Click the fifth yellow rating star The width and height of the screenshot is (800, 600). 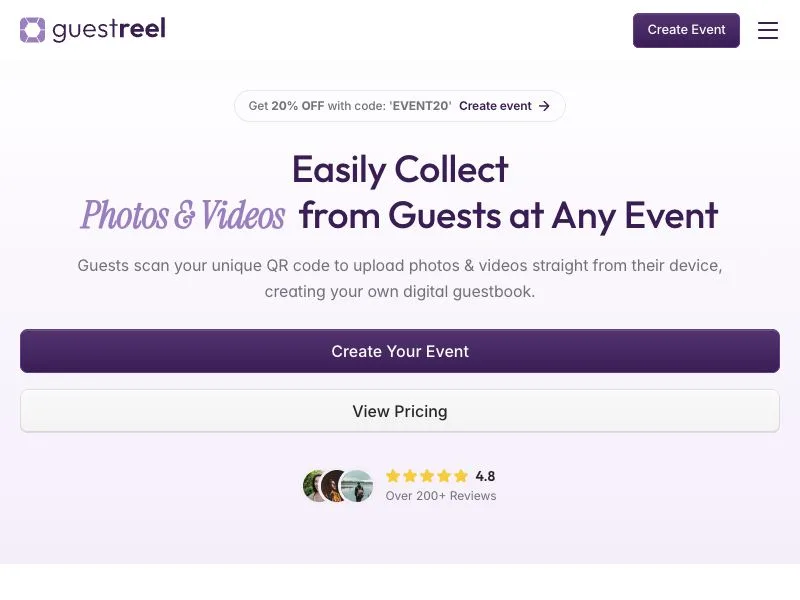click(x=461, y=476)
